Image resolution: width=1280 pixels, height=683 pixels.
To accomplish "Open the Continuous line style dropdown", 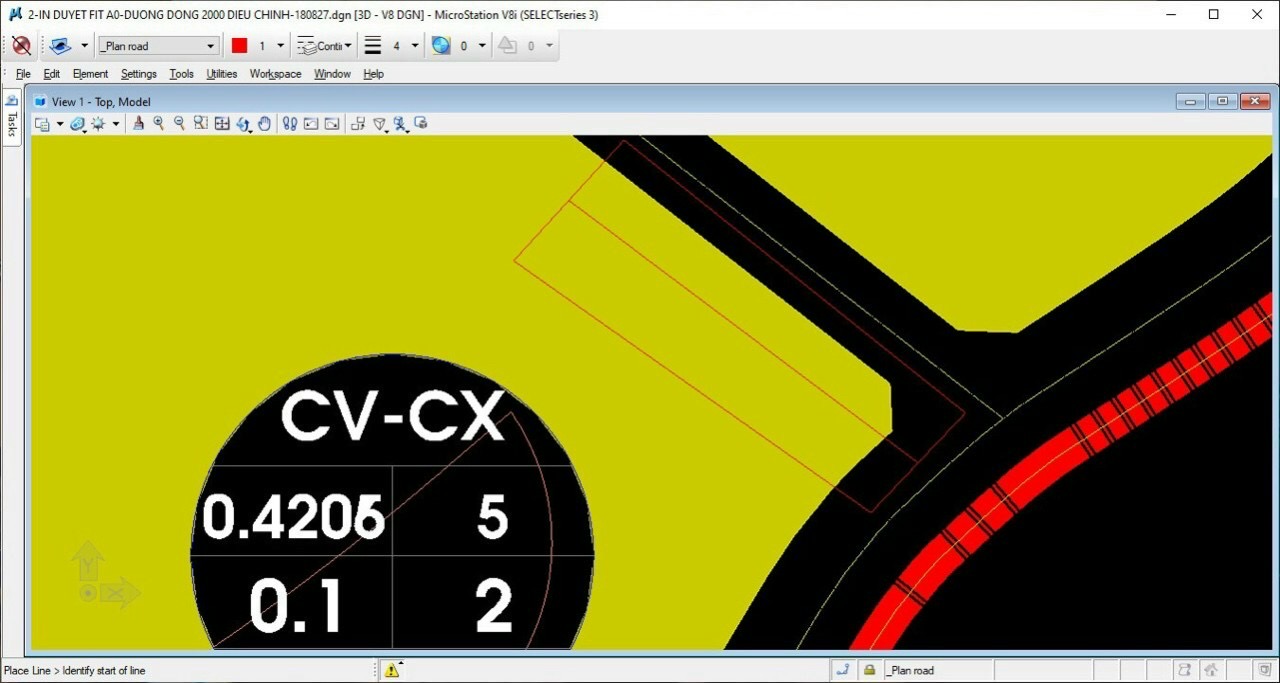I will click(x=325, y=46).
